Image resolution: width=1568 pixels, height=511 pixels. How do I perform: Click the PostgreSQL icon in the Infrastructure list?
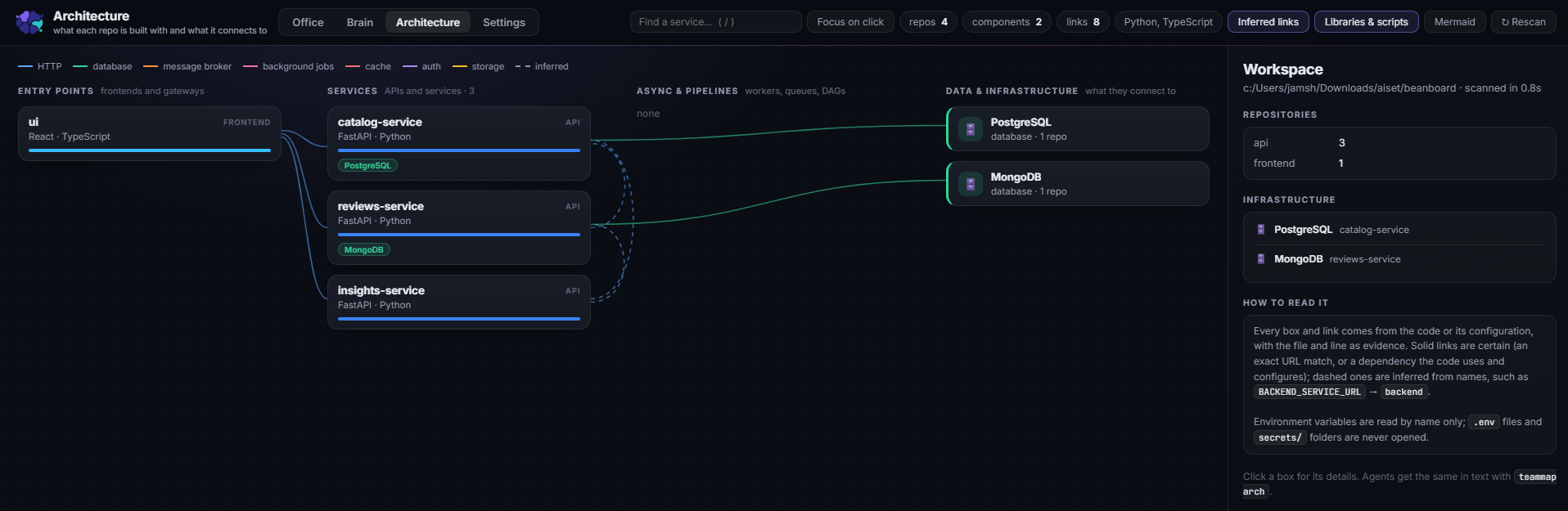pyautogui.click(x=1261, y=230)
